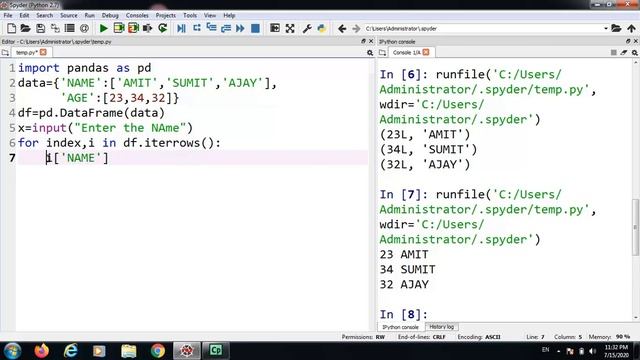Screen dimensions: 640x360
Task: Open the PYTHONPATH manager python icon
Action: coord(322,28)
